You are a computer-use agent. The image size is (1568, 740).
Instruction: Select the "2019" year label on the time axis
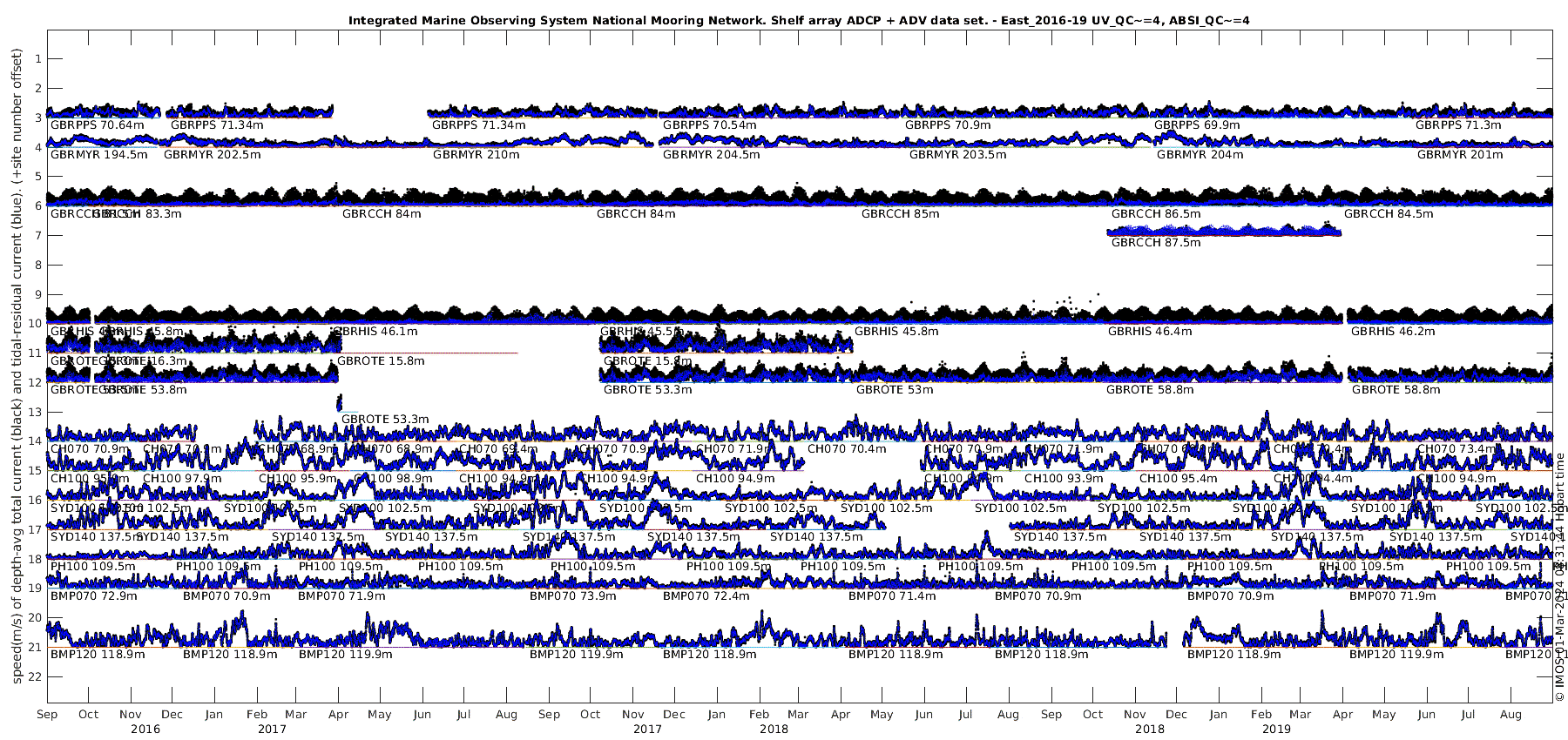[x=1276, y=730]
